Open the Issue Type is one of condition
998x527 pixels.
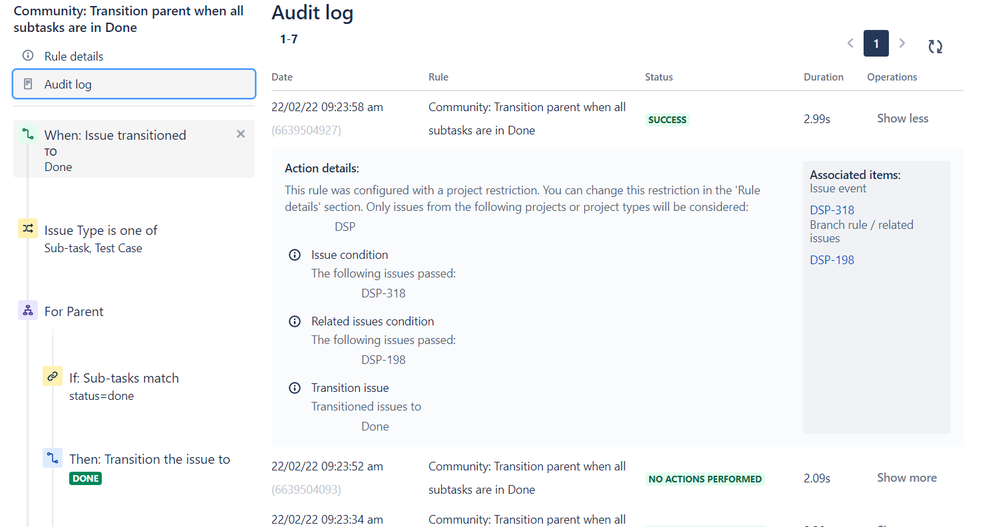101,239
